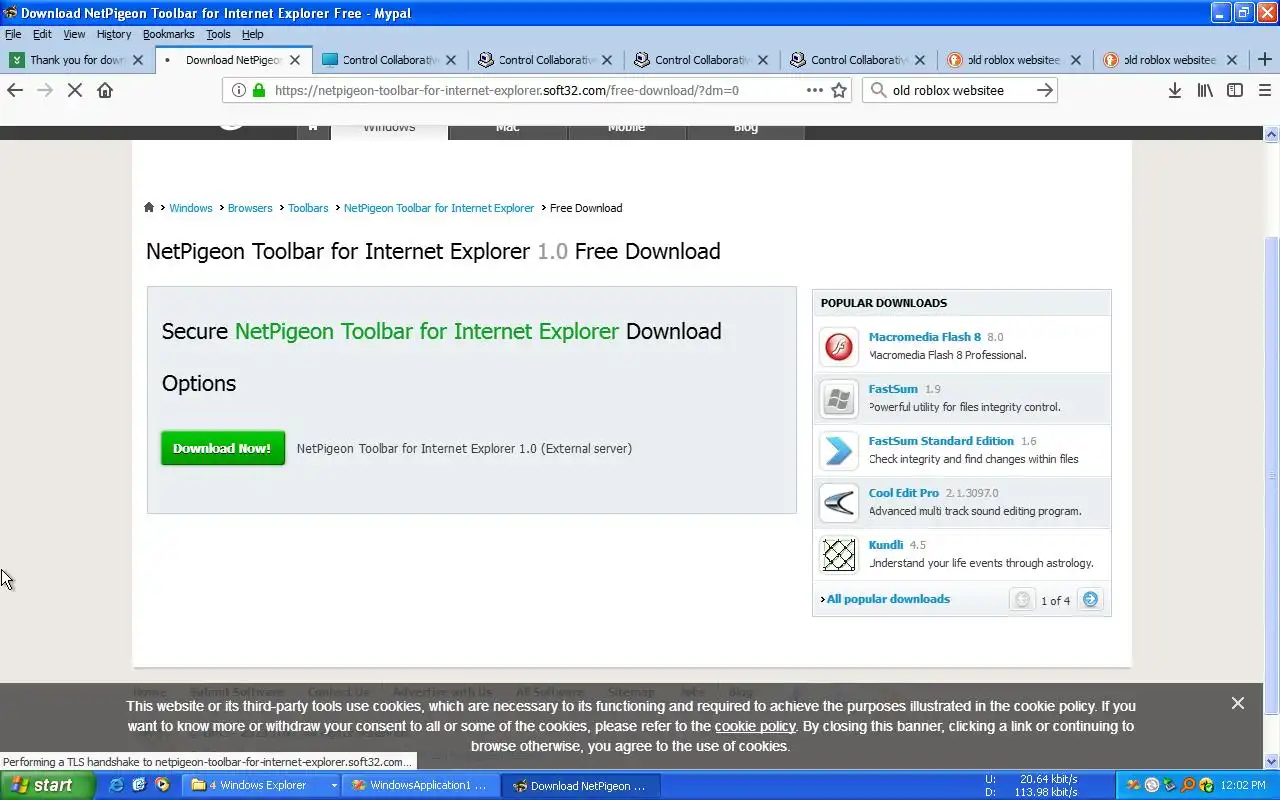
Task: Click the FastSum app icon
Action: [x=838, y=399]
